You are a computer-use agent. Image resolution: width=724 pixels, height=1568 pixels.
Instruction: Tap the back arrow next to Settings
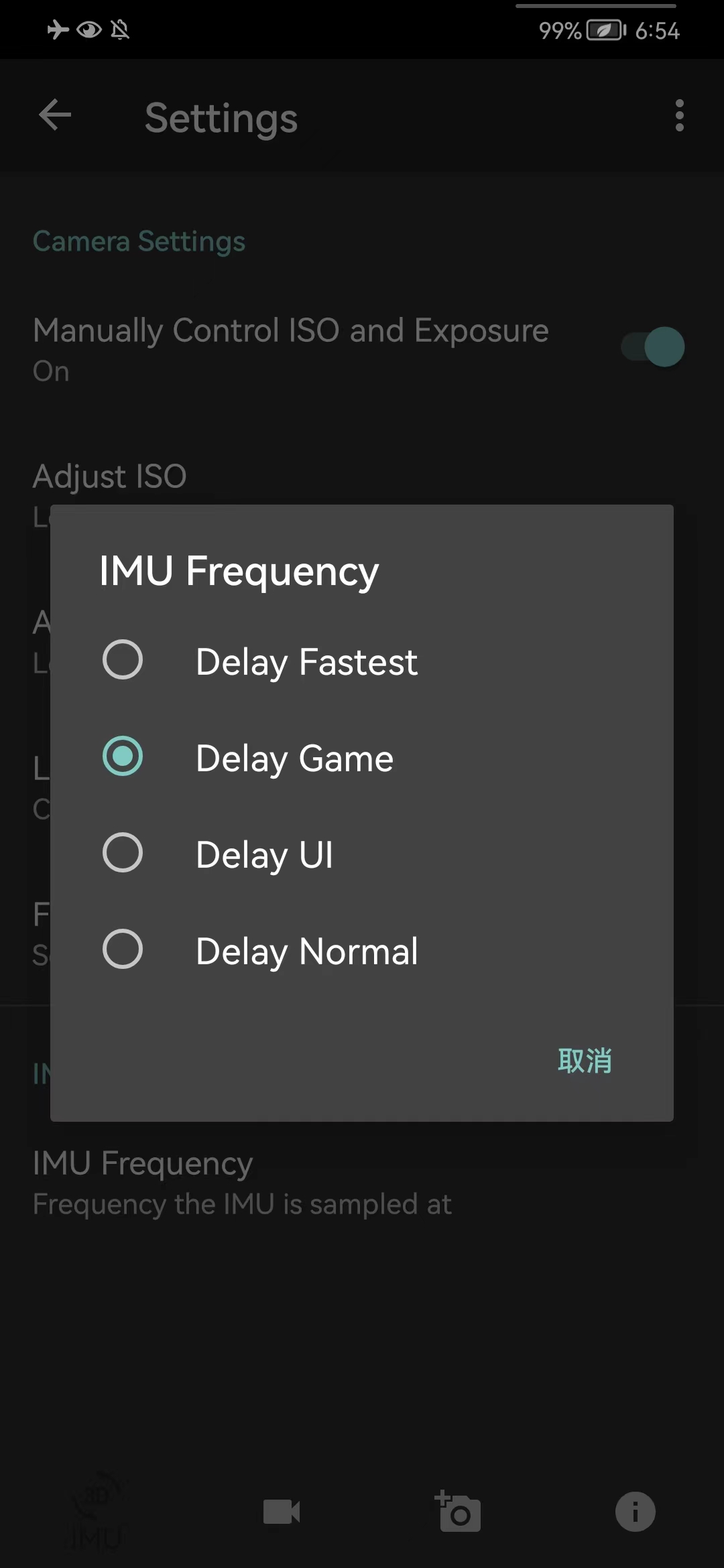click(55, 115)
